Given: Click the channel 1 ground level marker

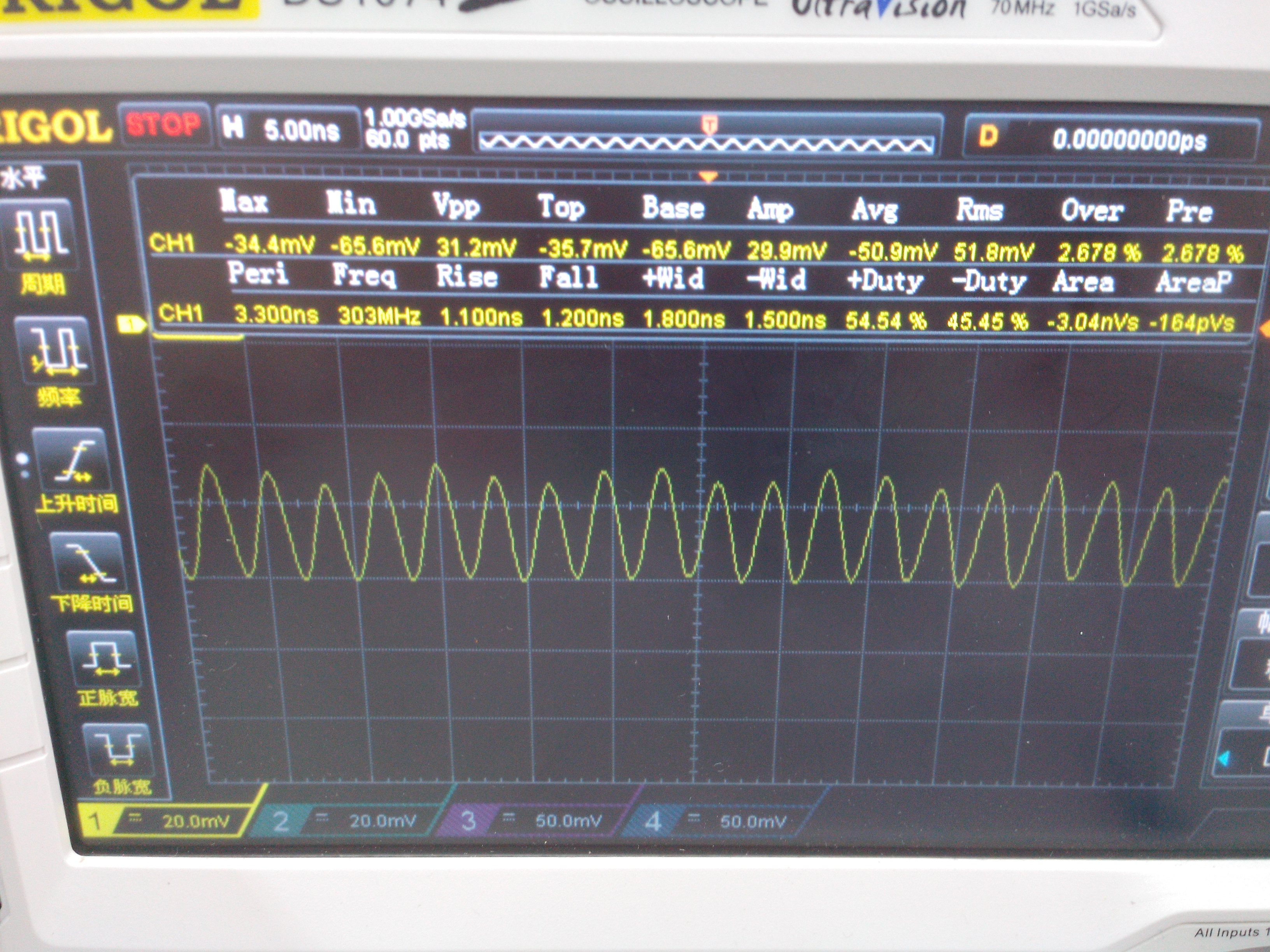Looking at the screenshot, I should click(x=131, y=325).
